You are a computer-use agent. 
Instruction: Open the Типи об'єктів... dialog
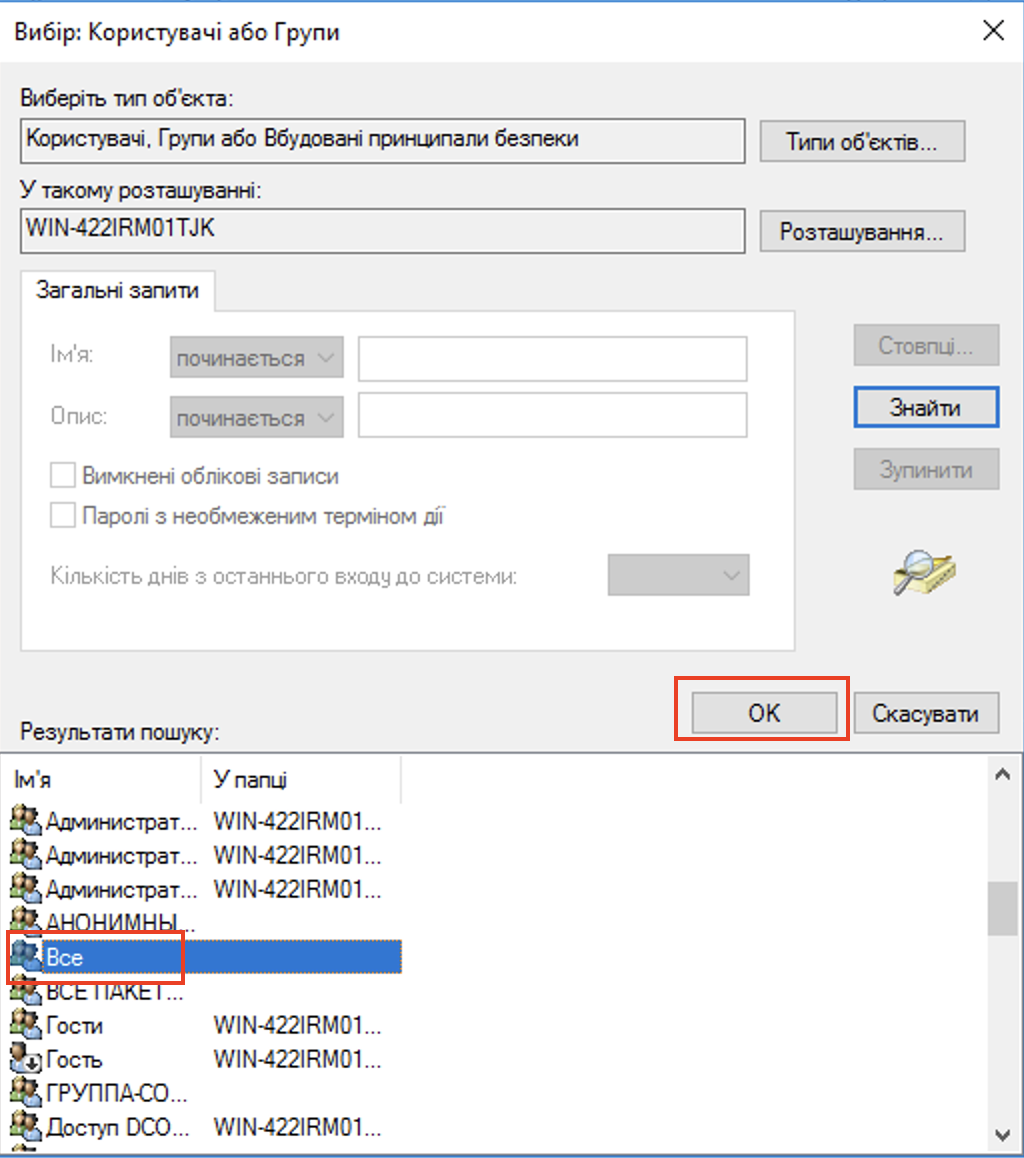coord(861,141)
